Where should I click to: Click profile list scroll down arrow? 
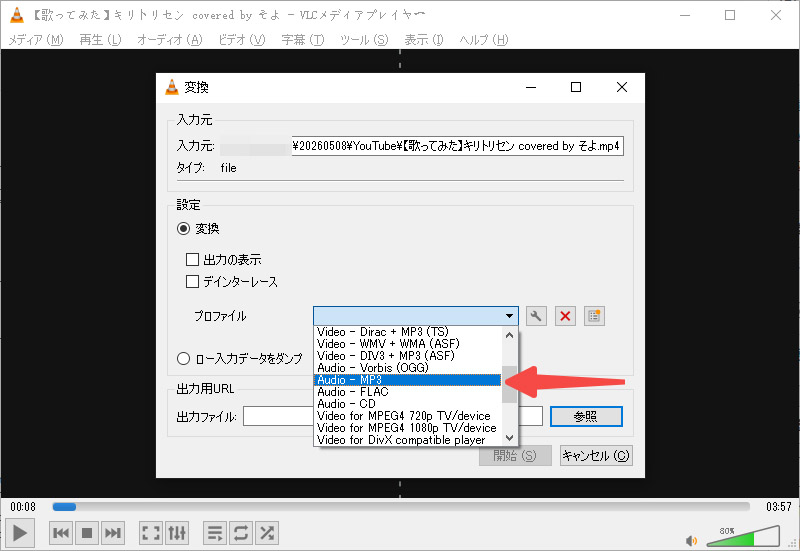coord(509,438)
